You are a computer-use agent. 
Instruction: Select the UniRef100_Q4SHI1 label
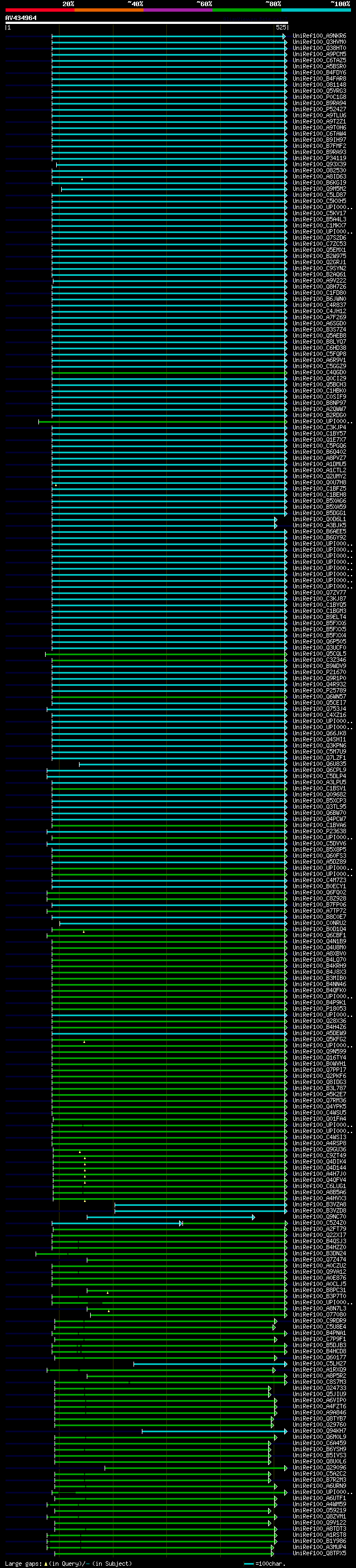click(319, 739)
